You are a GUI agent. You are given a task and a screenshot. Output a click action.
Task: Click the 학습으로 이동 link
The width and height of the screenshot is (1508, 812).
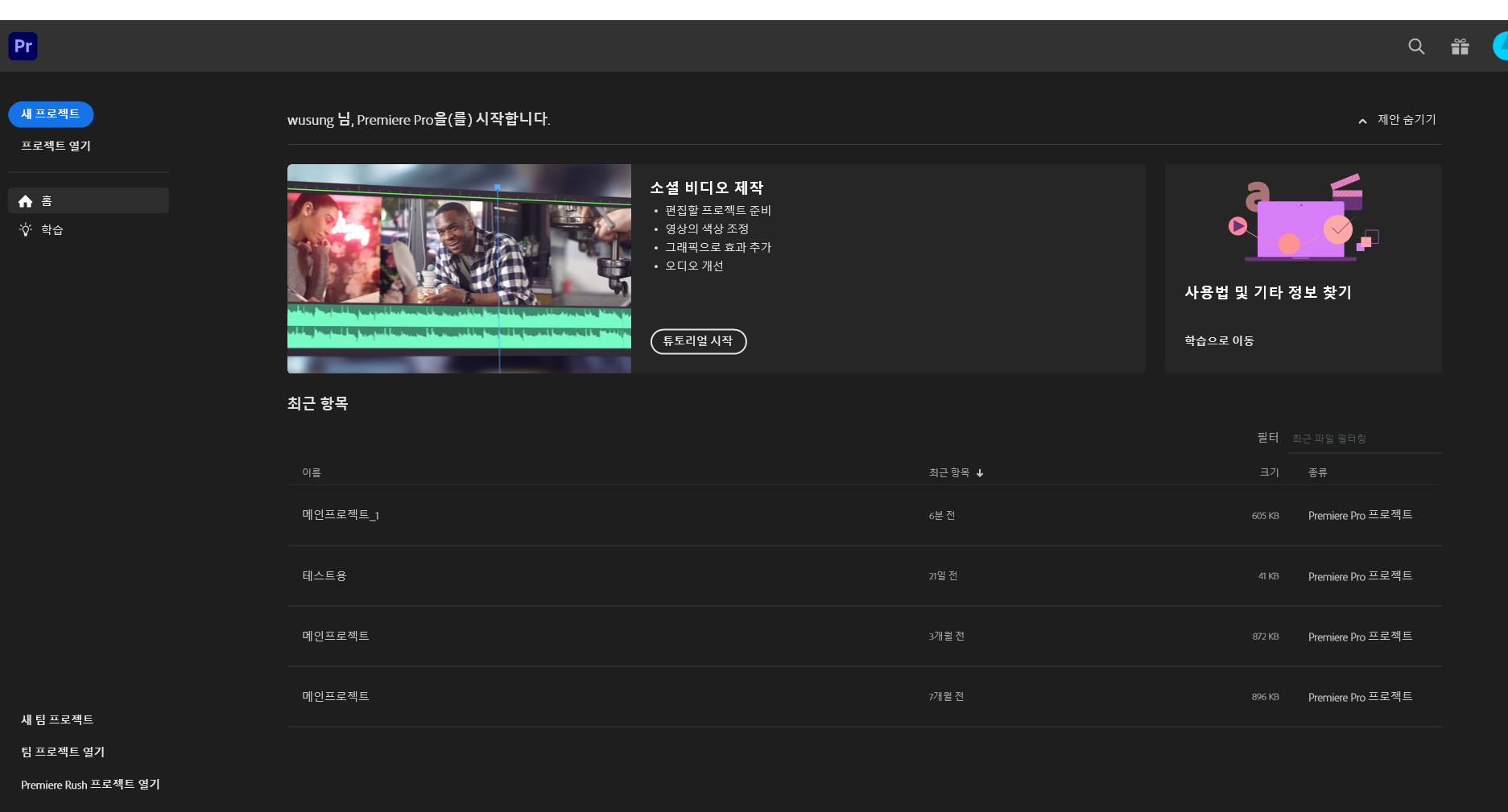(x=1219, y=341)
